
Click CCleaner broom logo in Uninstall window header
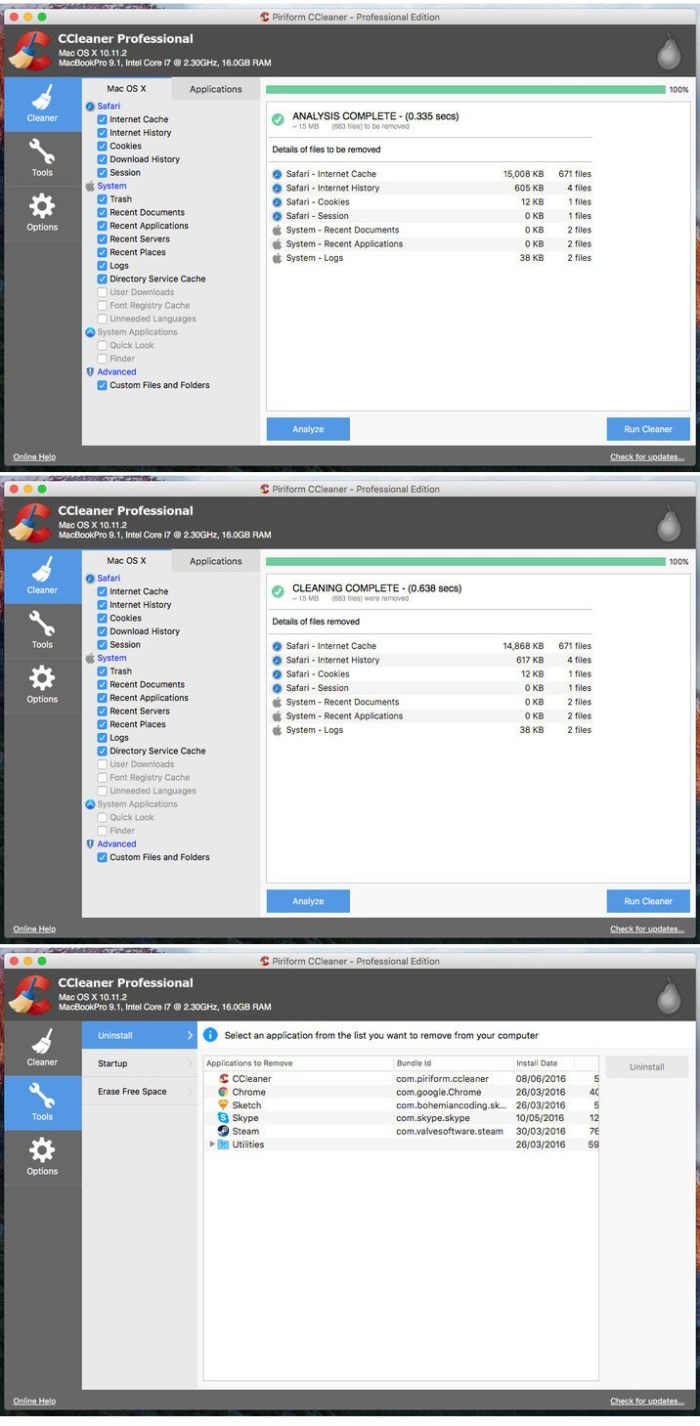[x=30, y=995]
